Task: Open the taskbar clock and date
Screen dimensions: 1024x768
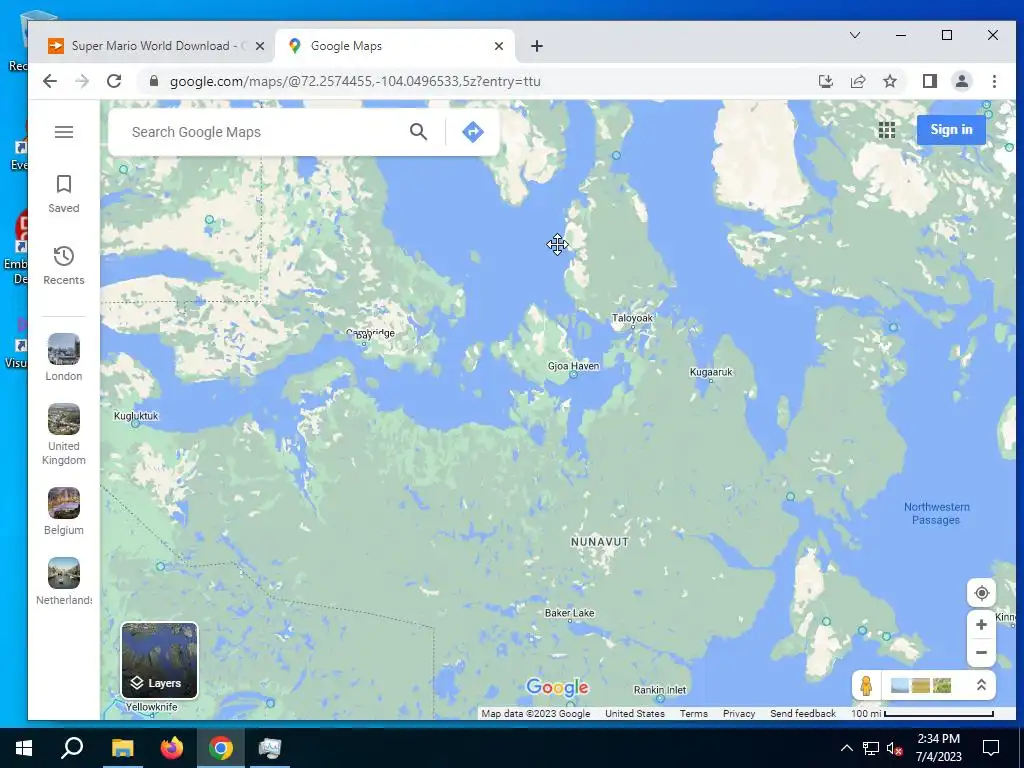Action: pyautogui.click(x=938, y=748)
